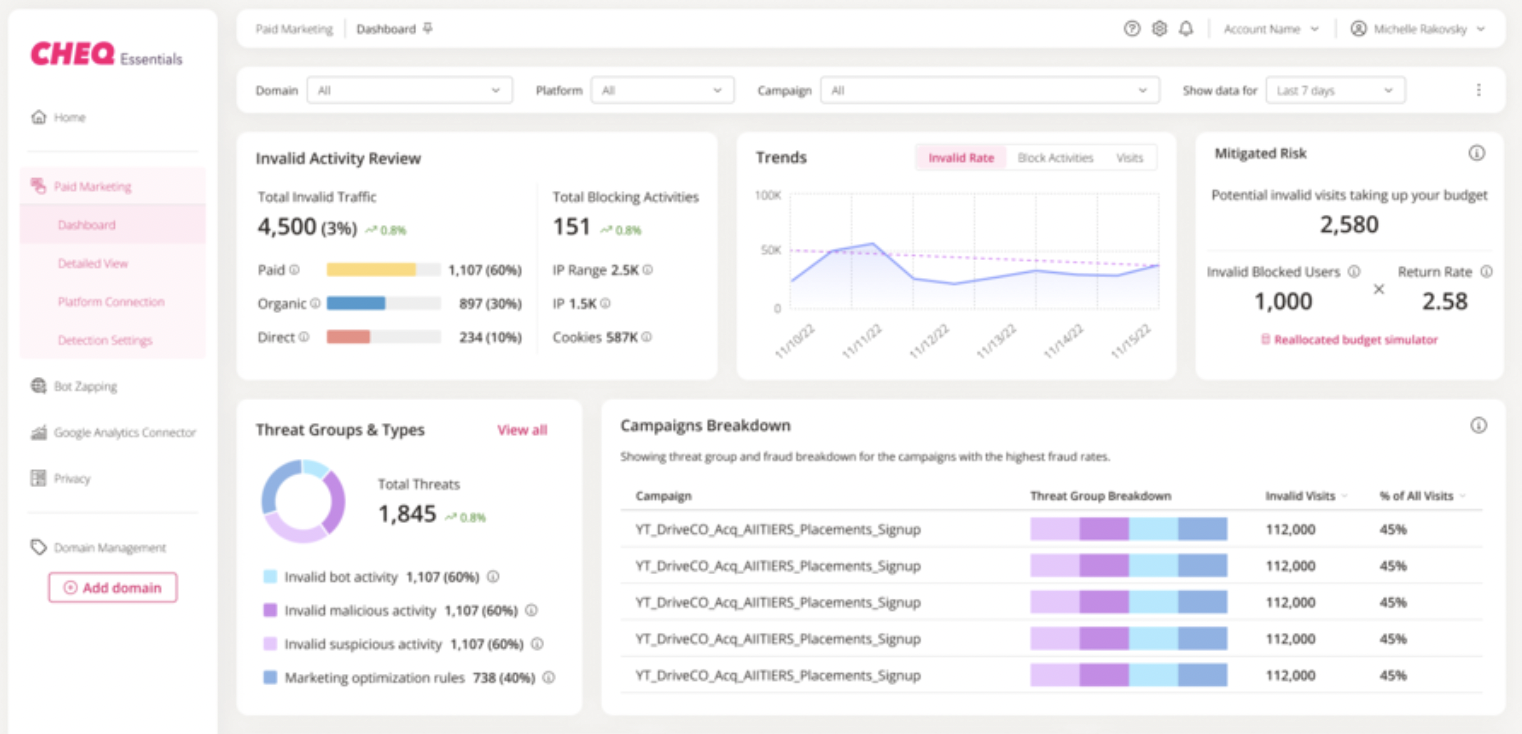
Task: Click the Add domain button
Action: tap(113, 588)
